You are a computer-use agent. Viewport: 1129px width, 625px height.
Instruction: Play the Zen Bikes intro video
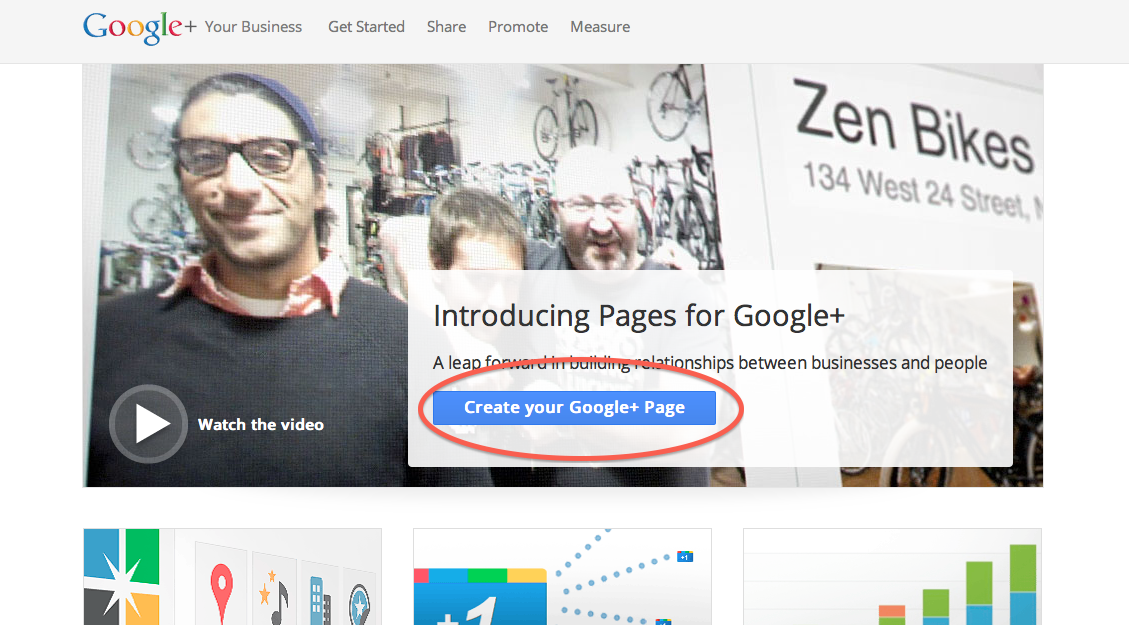point(148,424)
